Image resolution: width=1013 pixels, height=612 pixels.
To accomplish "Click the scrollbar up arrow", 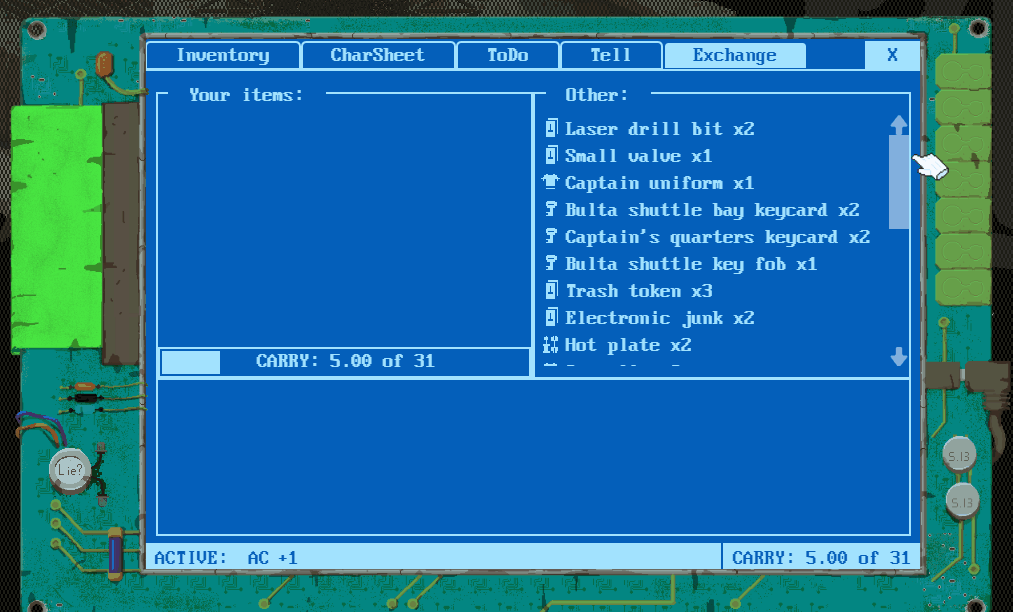I will (898, 124).
